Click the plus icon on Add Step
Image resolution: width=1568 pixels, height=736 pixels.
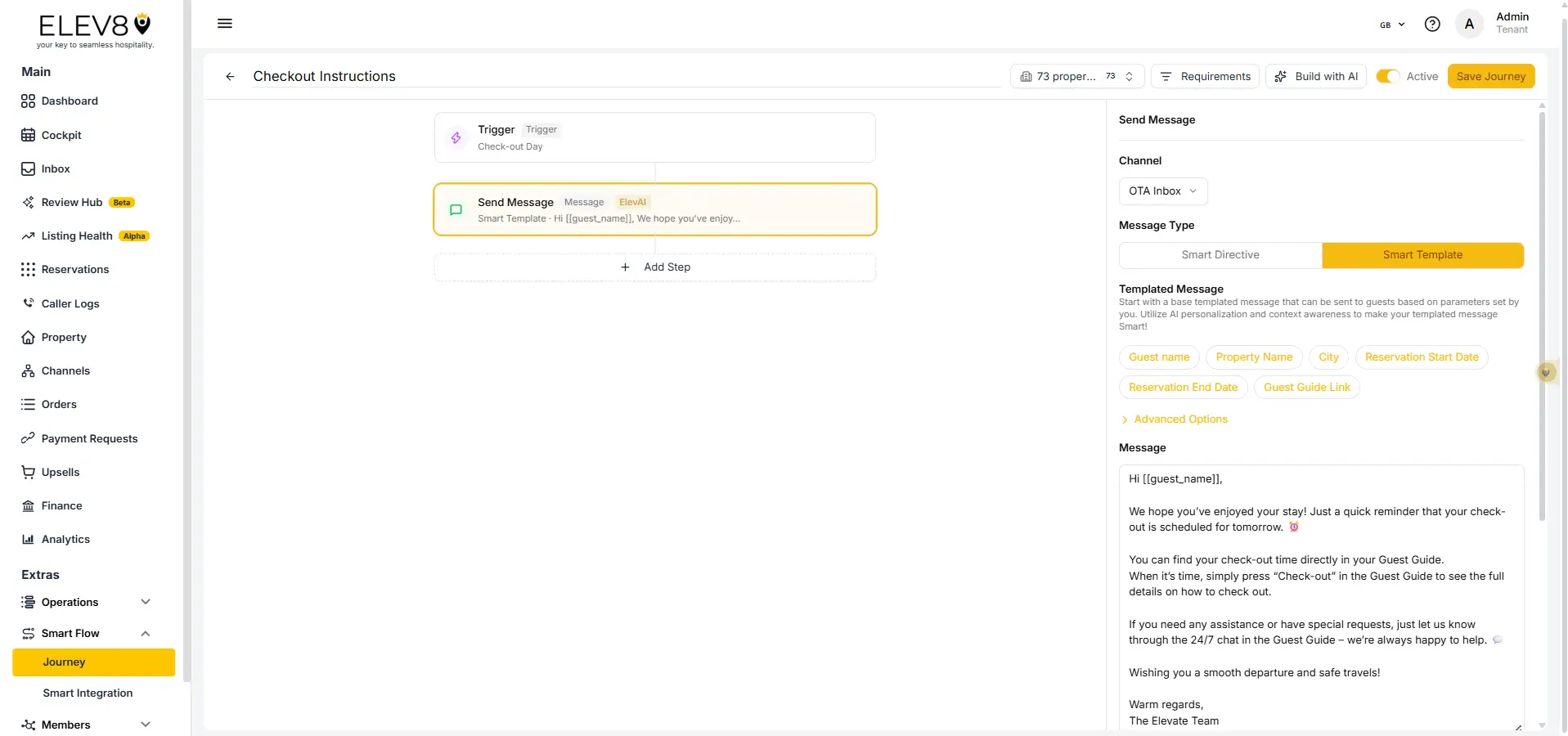(625, 267)
